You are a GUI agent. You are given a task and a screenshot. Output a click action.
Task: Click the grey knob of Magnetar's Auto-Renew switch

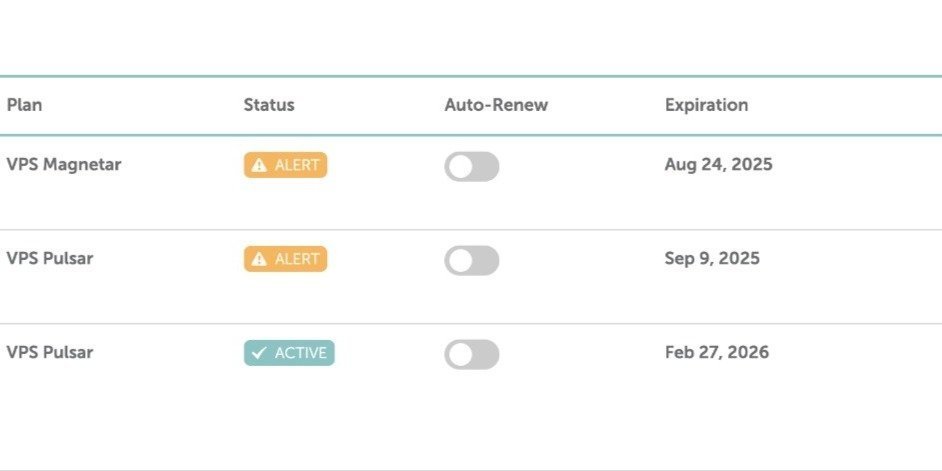coord(460,167)
